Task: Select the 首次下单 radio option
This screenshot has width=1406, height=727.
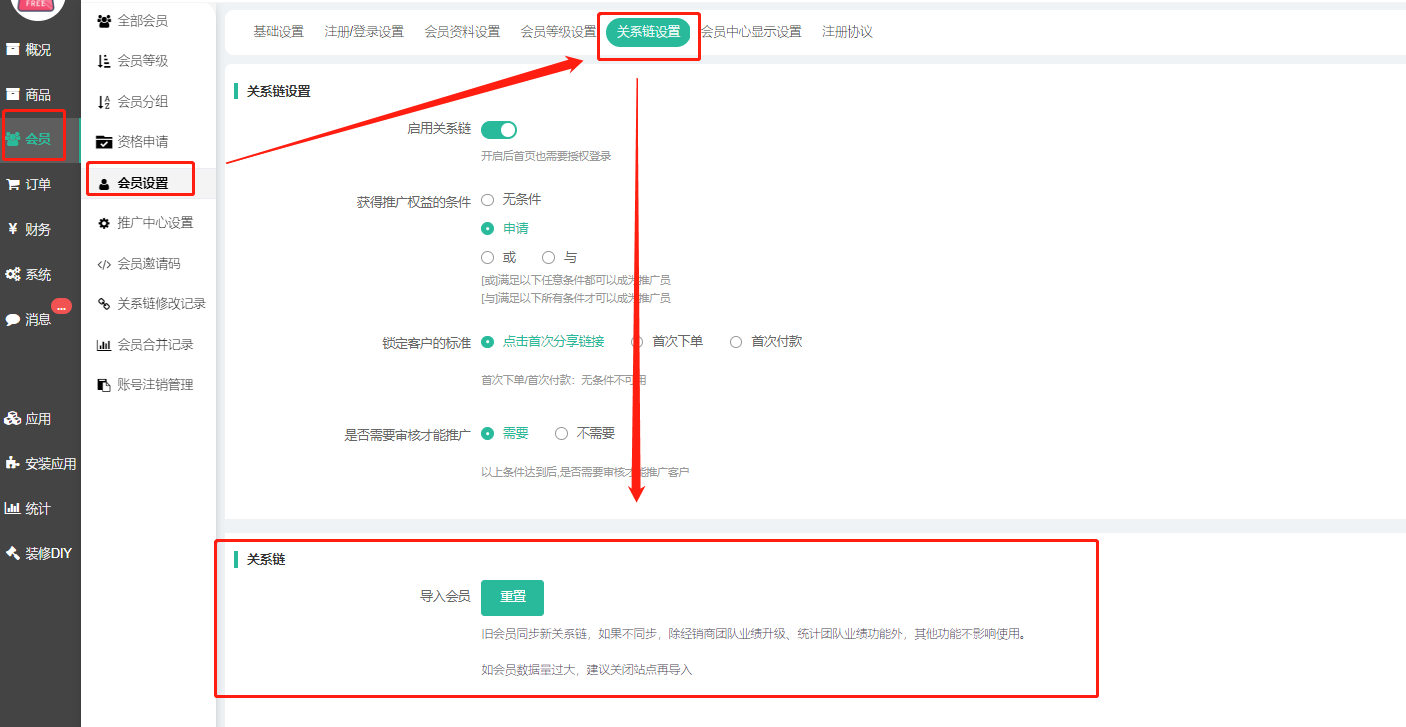Action: [638, 342]
